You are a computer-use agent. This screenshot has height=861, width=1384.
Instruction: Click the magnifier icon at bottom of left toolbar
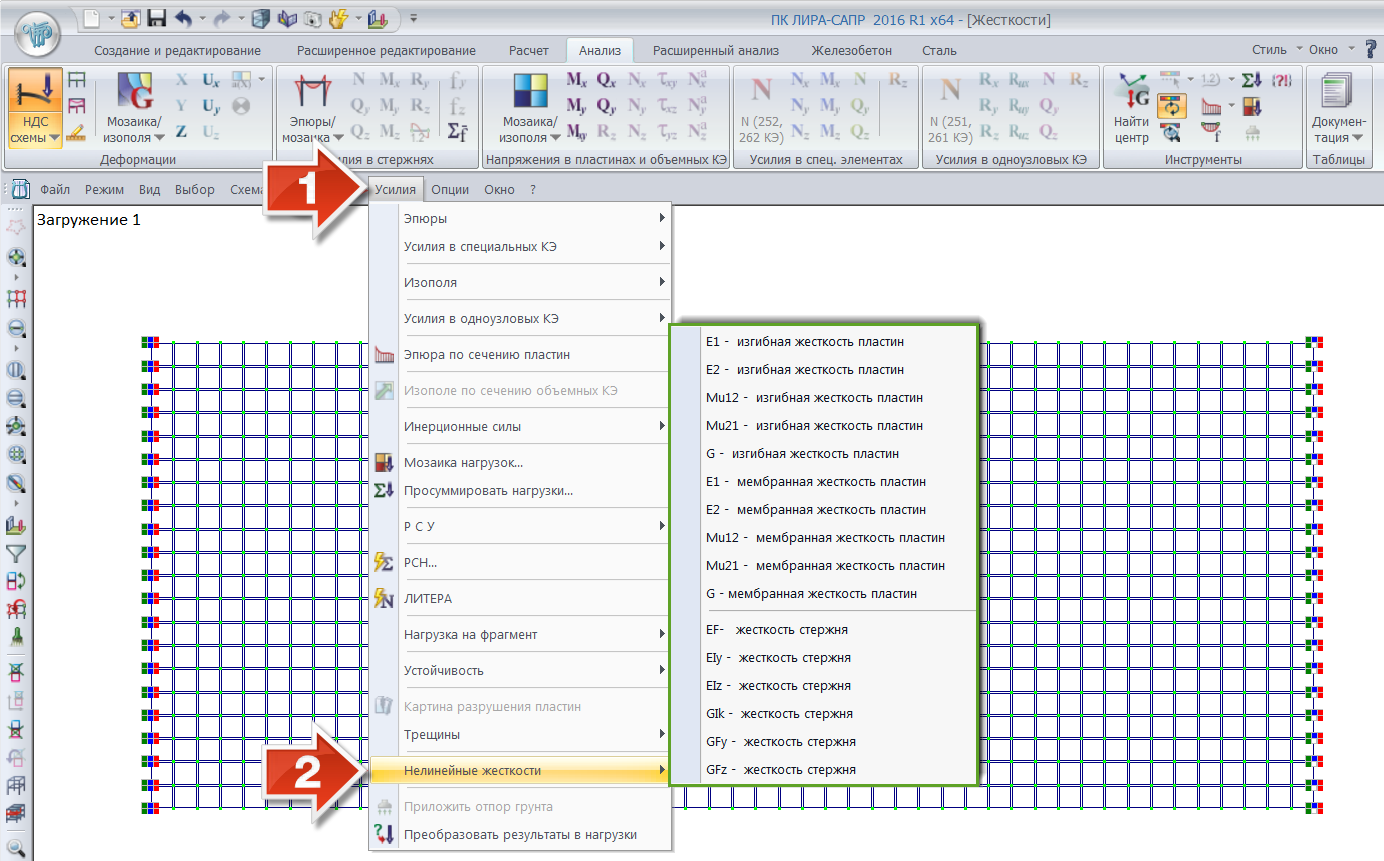click(16, 848)
